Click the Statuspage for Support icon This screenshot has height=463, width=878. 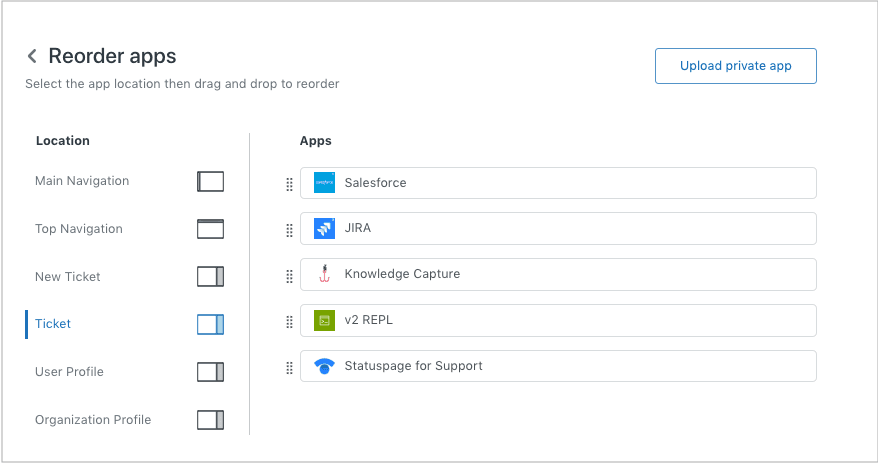[x=324, y=366]
